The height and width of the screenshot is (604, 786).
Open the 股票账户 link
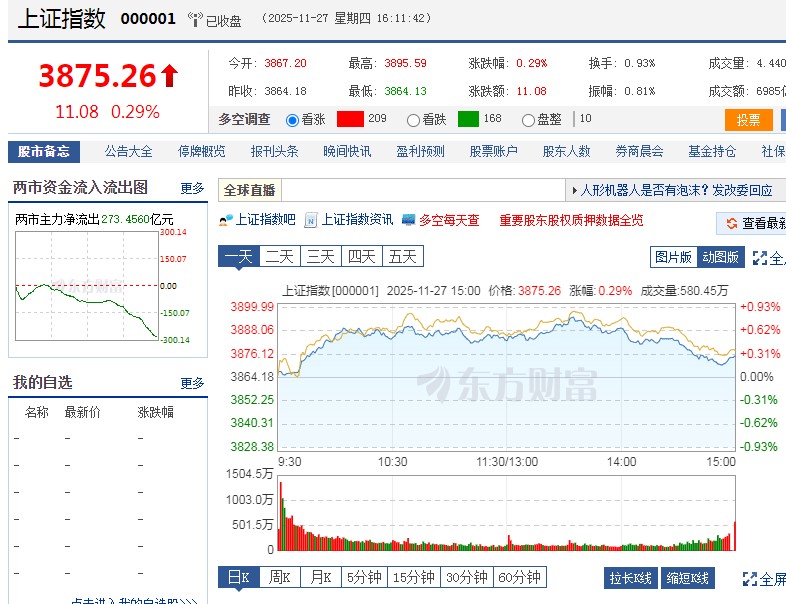tap(493, 151)
